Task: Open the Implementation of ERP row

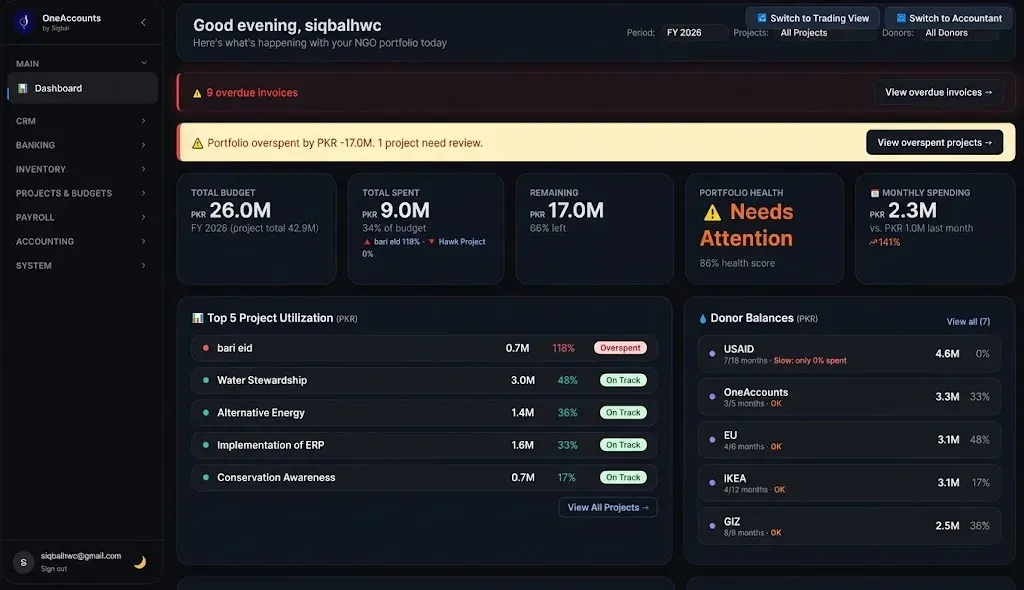Action: (x=424, y=445)
